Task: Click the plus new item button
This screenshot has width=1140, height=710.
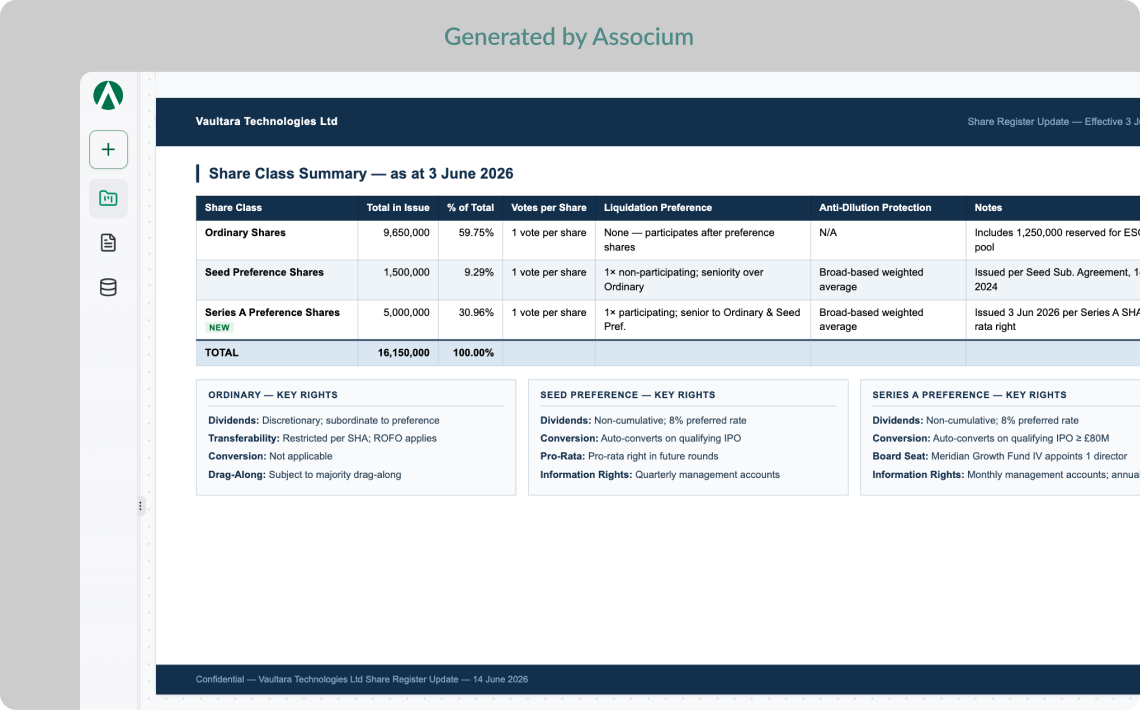Action: [108, 150]
